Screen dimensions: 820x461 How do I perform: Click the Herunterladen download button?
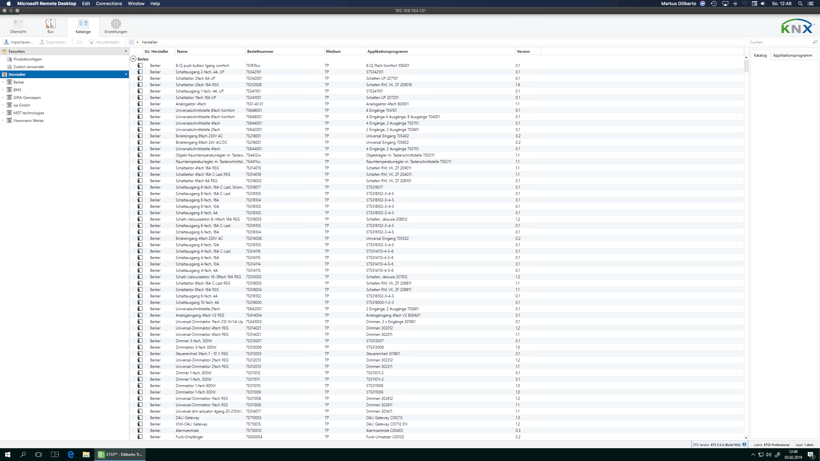104,42
